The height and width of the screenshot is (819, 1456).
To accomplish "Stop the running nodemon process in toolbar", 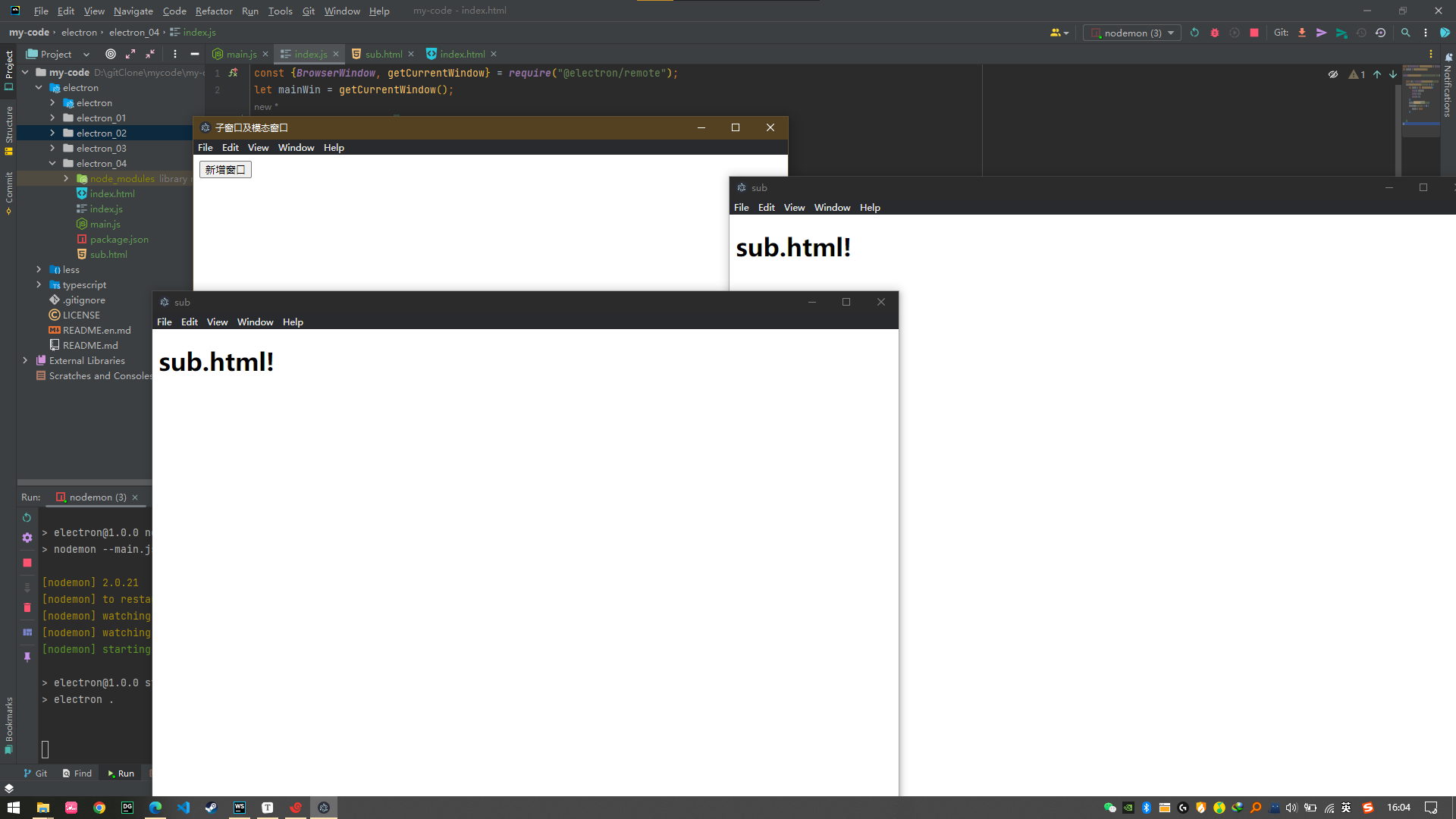I will point(1254,33).
